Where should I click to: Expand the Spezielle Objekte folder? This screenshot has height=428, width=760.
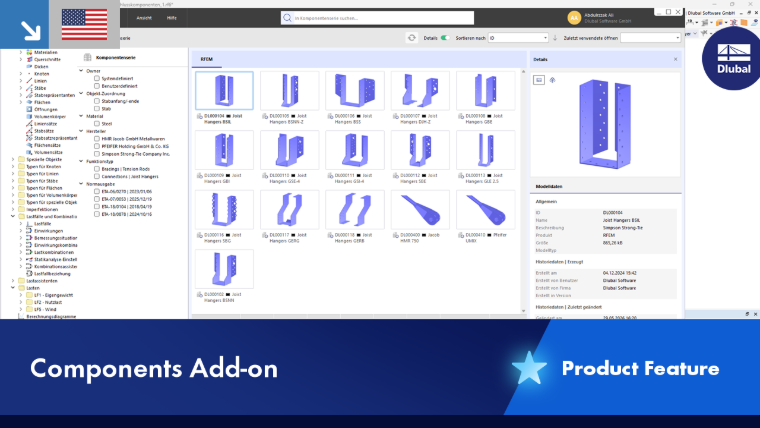[13, 159]
